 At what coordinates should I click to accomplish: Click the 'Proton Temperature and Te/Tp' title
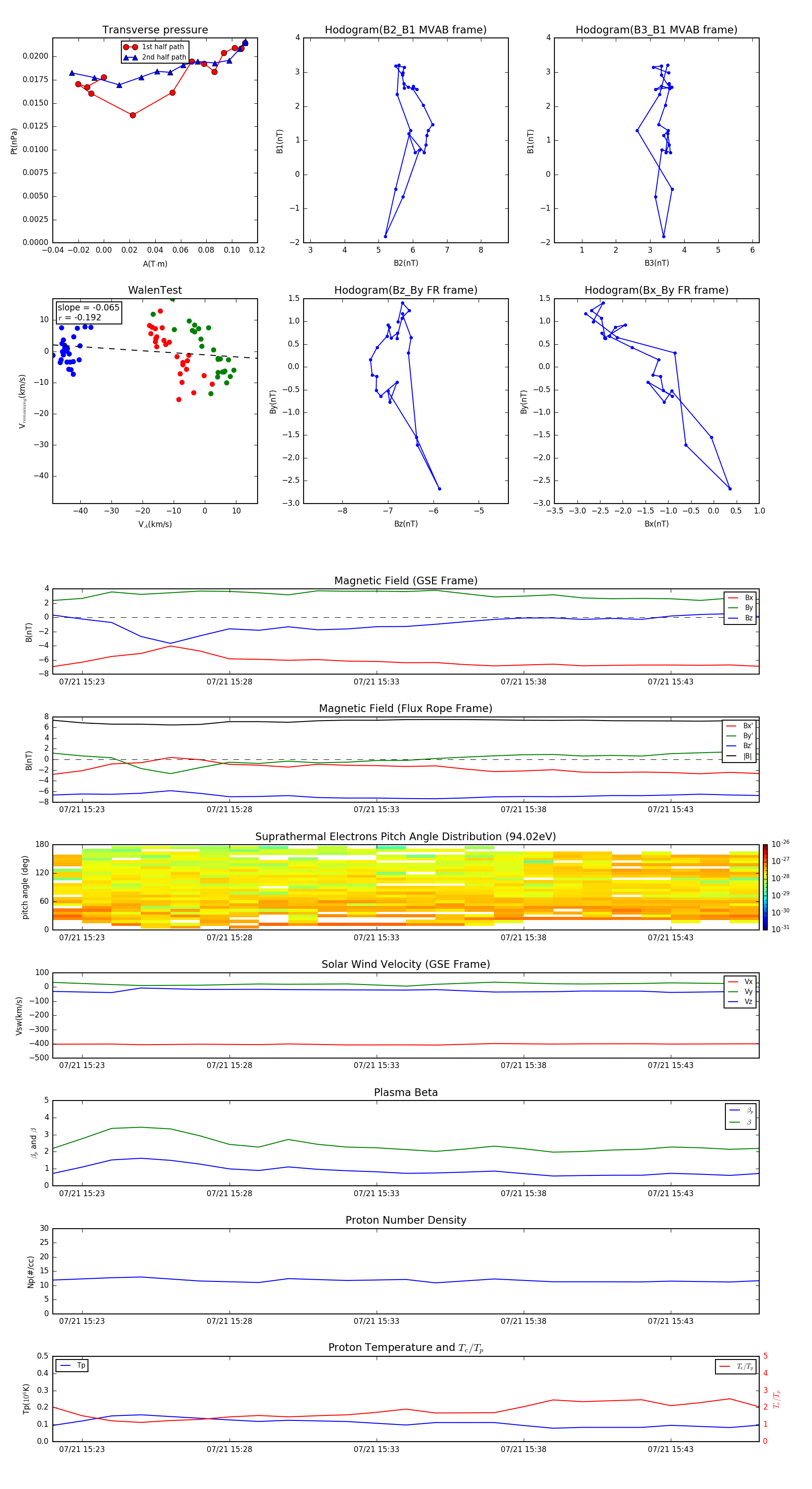406,1348
